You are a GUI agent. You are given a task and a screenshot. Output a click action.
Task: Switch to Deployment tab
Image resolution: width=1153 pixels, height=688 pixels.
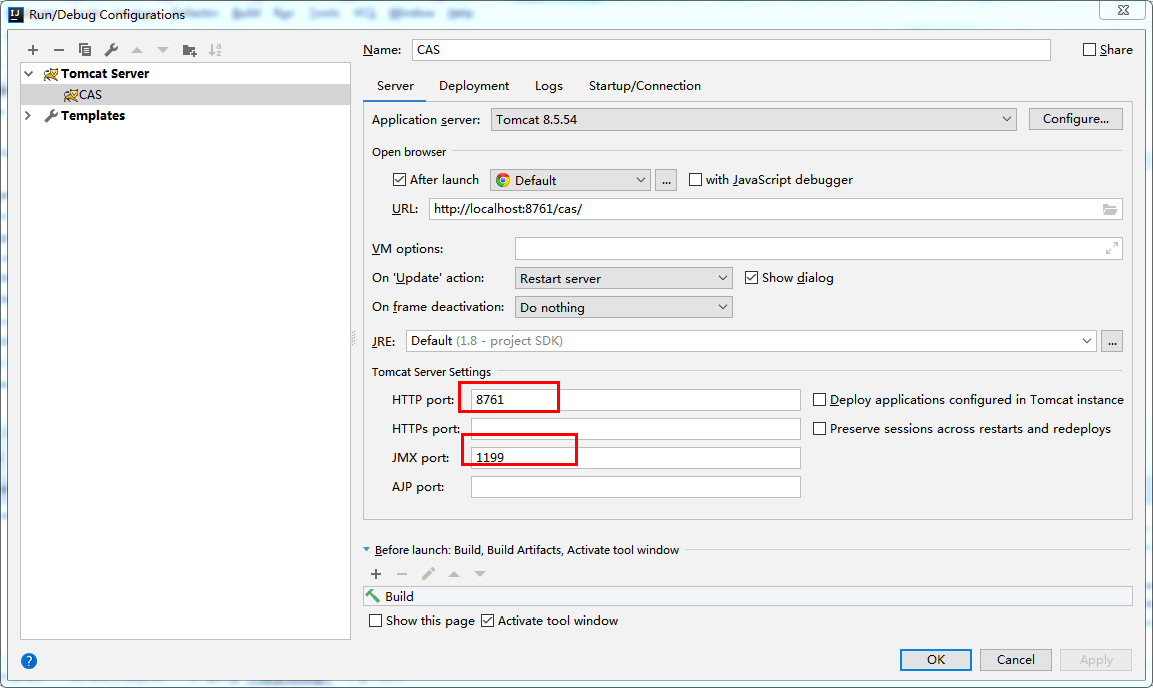point(474,86)
